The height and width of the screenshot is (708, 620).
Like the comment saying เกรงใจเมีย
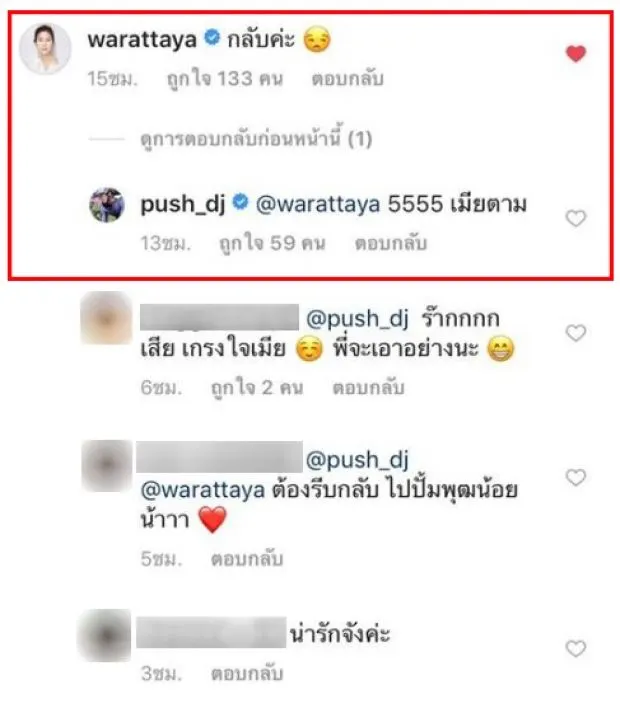coord(576,333)
